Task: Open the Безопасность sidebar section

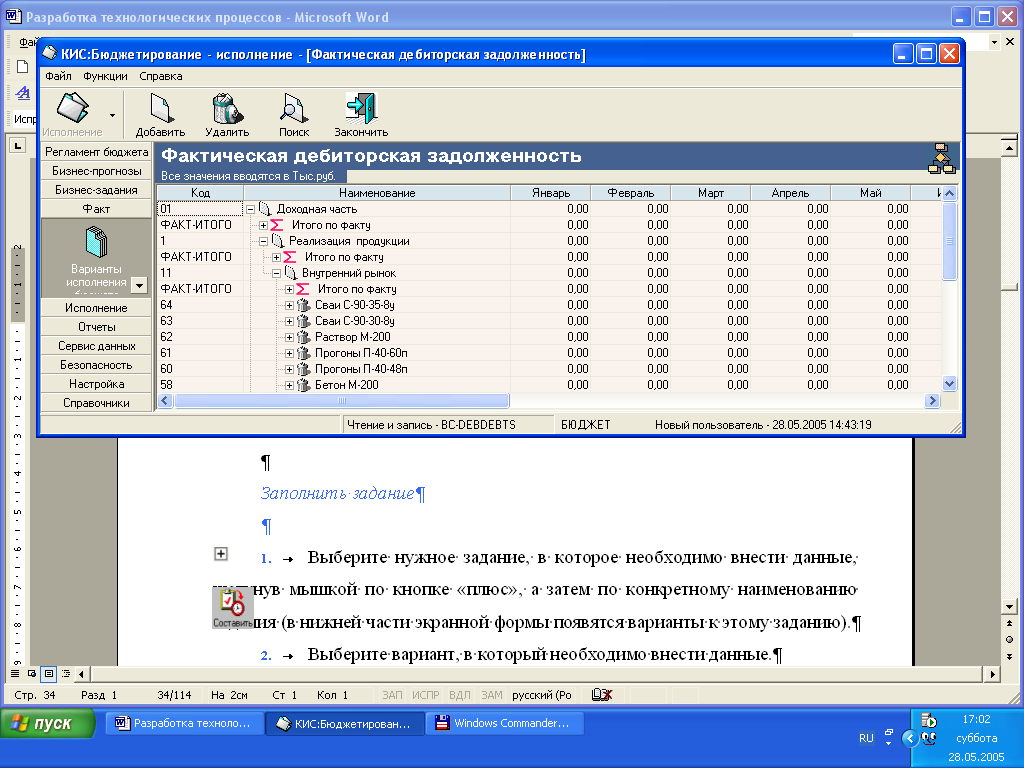Action: point(96,365)
